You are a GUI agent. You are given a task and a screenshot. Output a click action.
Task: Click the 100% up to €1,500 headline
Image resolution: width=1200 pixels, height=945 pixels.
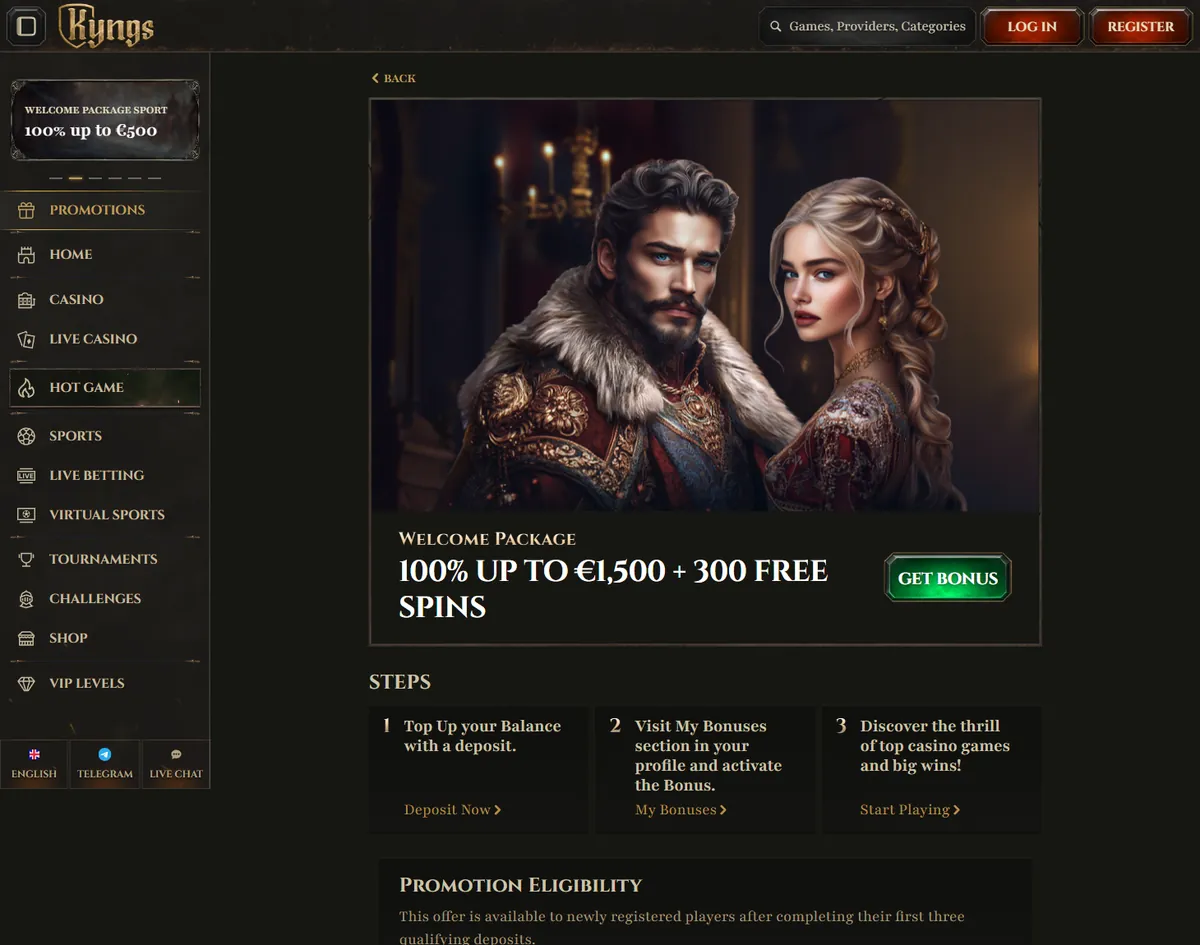click(613, 589)
